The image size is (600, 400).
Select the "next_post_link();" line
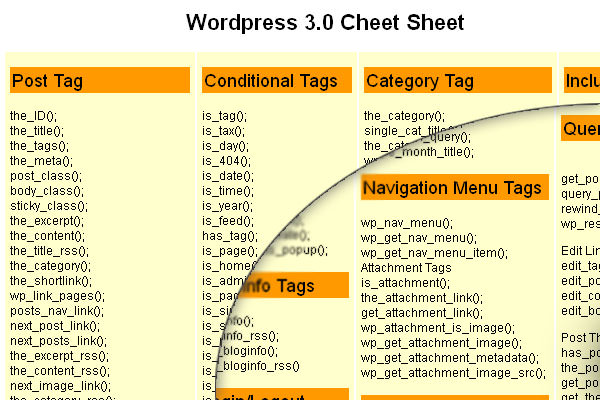coord(55,326)
